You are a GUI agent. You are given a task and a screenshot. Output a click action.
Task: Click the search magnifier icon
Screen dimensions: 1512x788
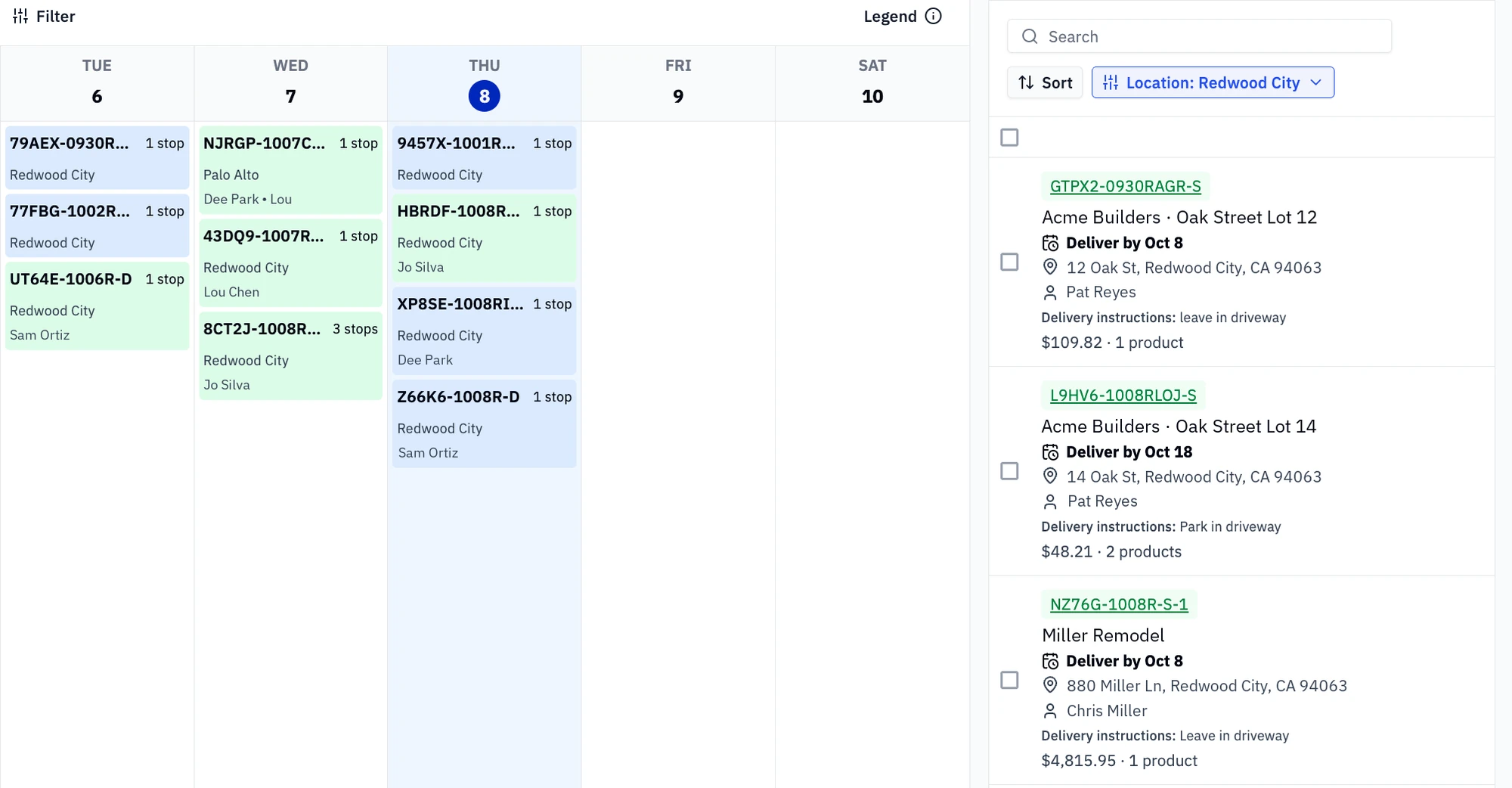(x=1030, y=36)
